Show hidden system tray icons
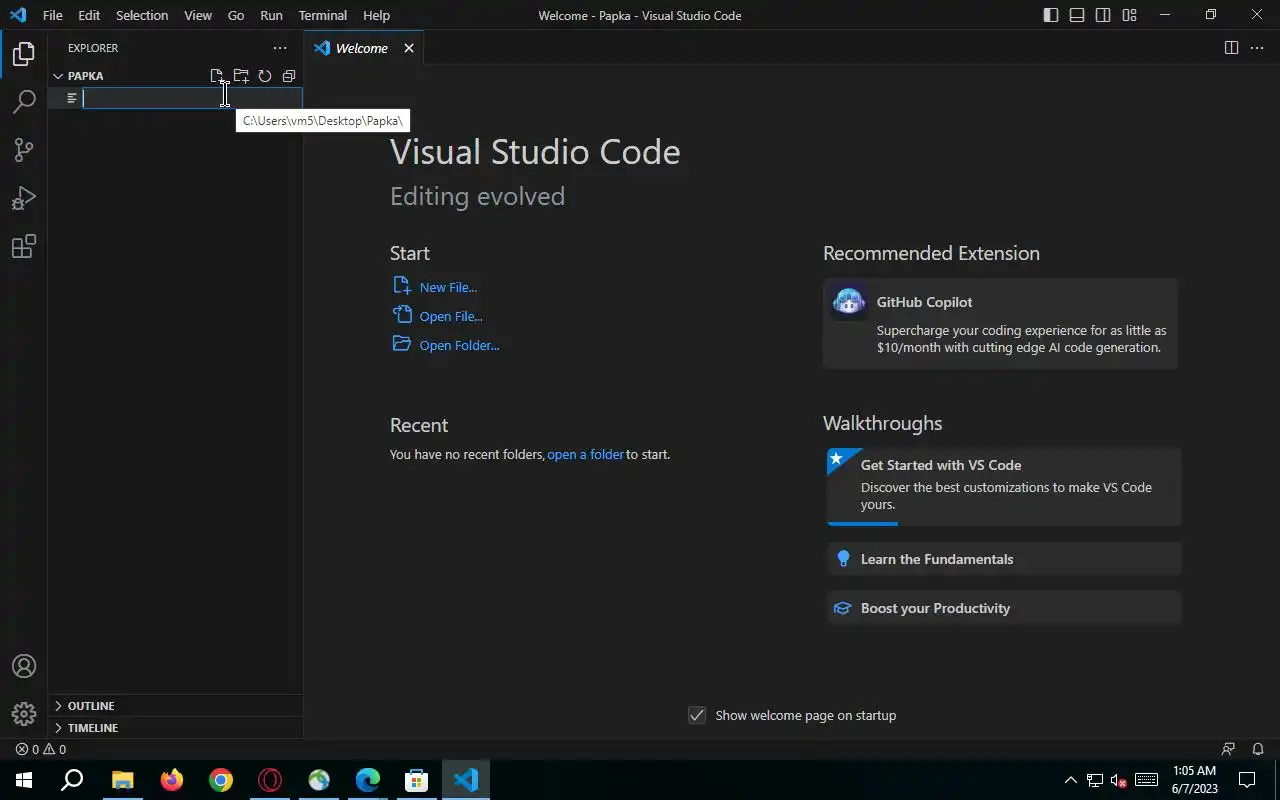This screenshot has width=1280, height=800. [x=1070, y=780]
